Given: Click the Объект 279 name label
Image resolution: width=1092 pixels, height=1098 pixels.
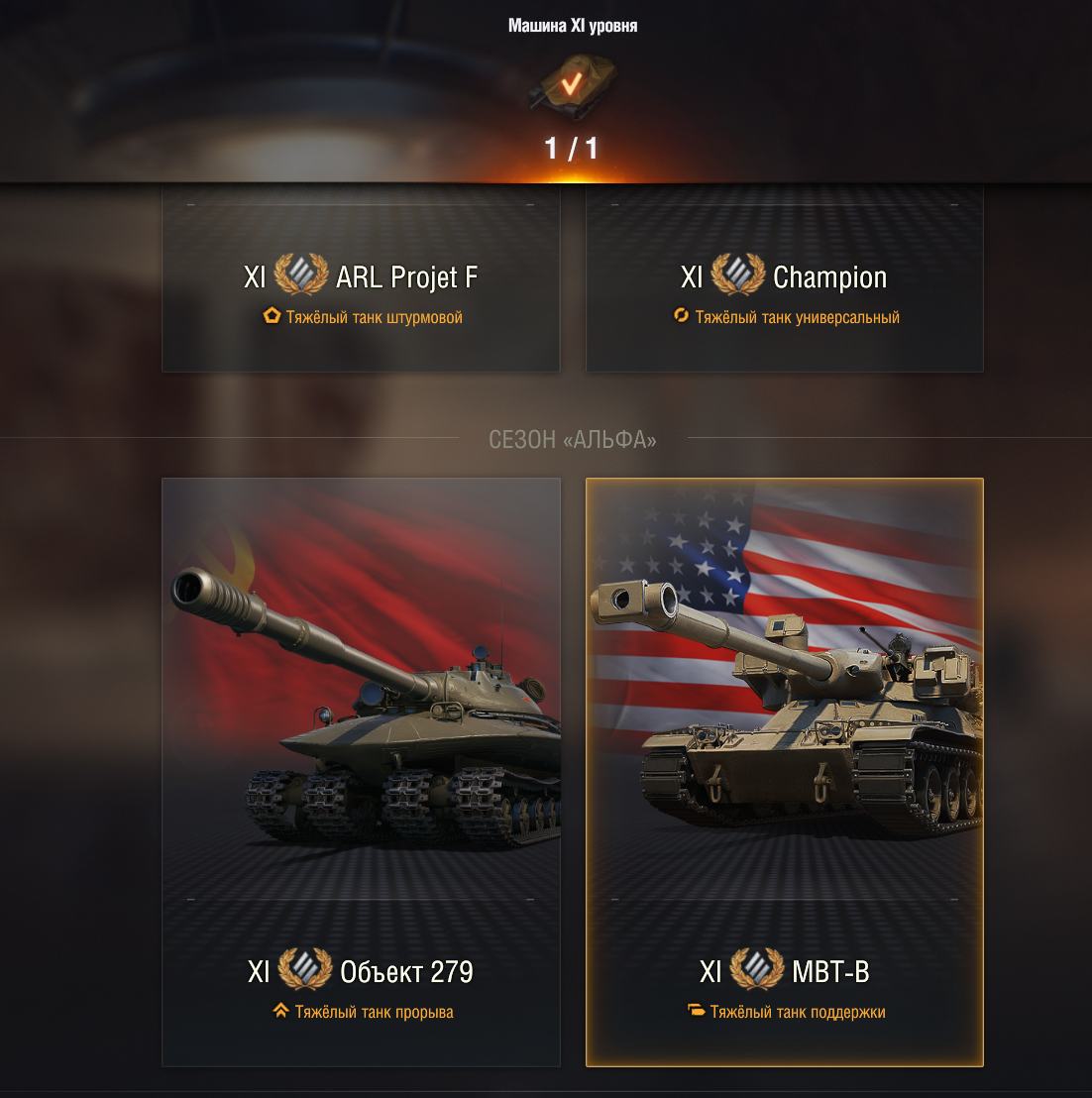Looking at the screenshot, I should click(x=406, y=972).
